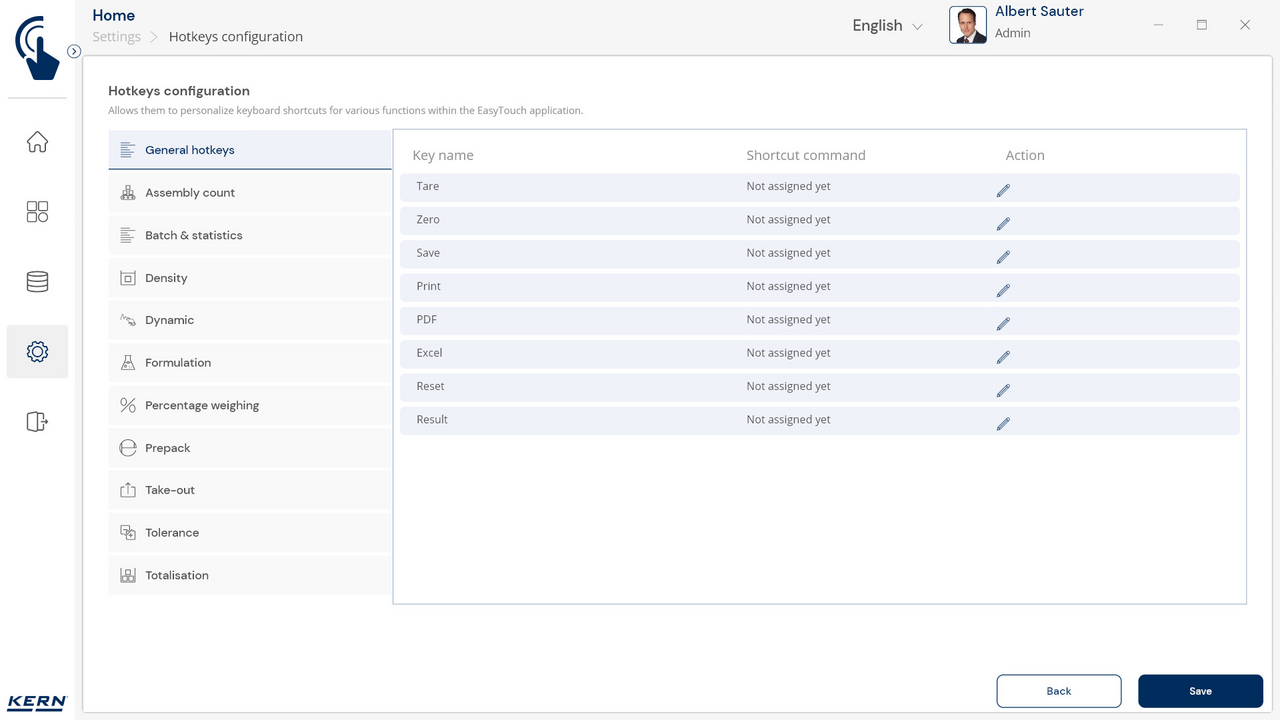Click the logout icon in the sidebar
This screenshot has height=720, width=1280.
click(x=37, y=422)
